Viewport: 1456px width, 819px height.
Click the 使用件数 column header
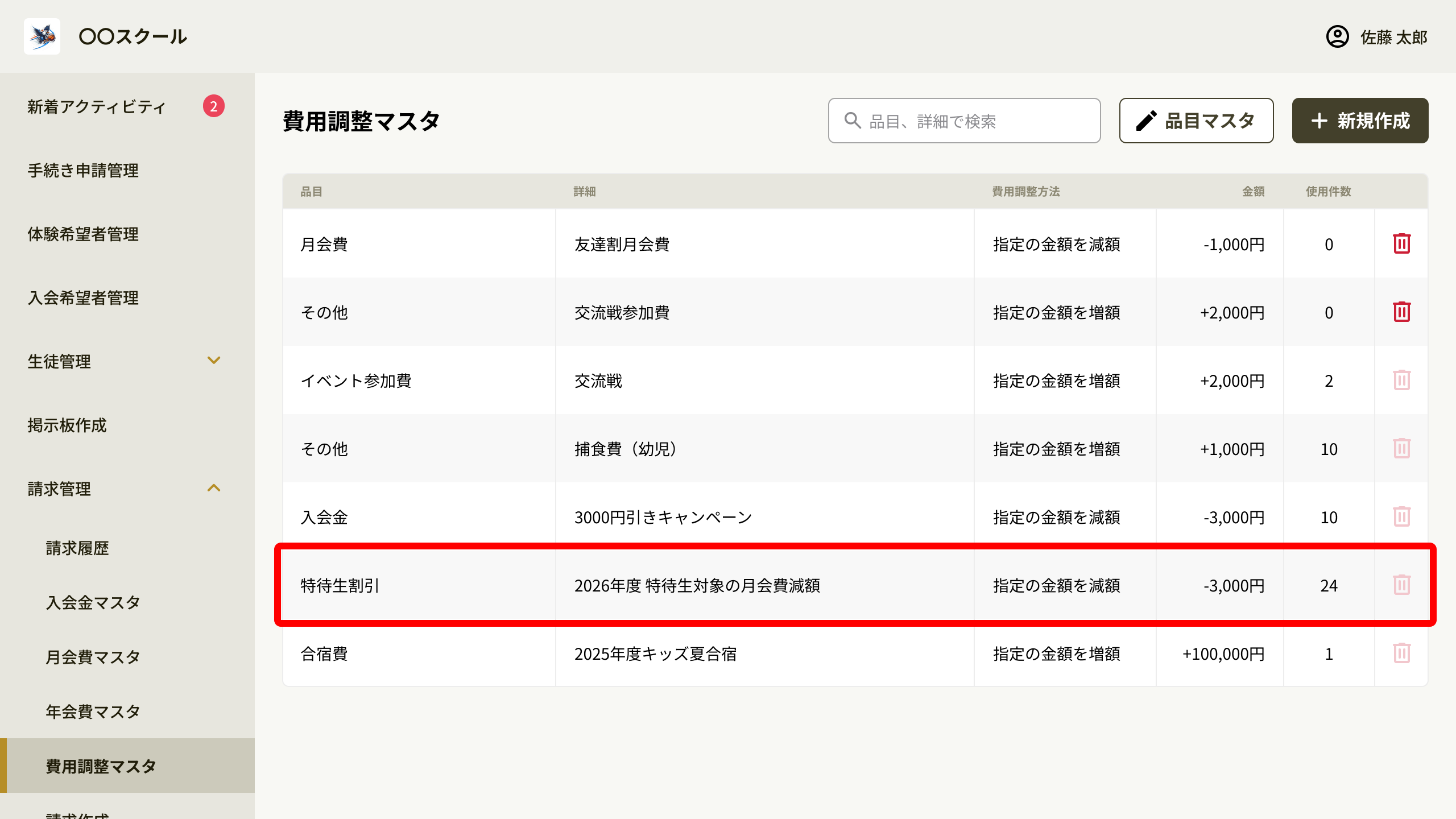(1328, 192)
